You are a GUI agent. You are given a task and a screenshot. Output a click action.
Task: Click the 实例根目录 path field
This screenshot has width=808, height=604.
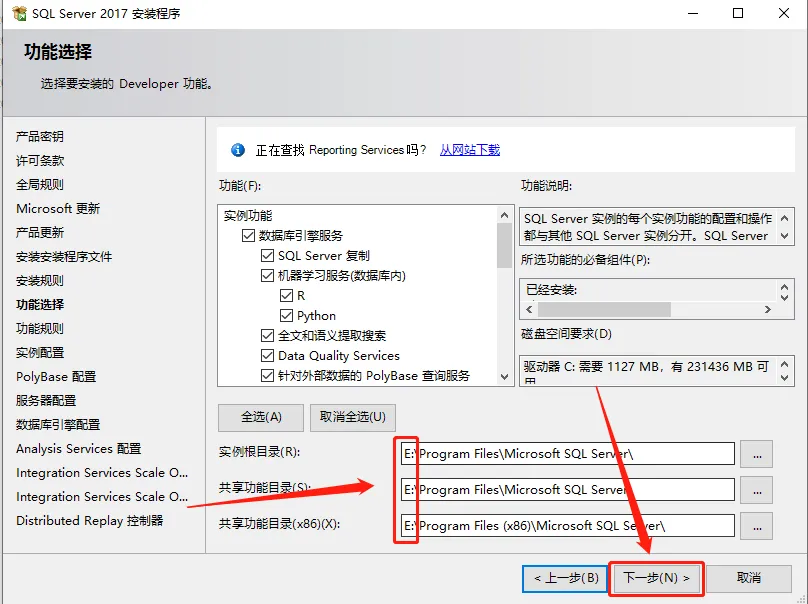coord(568,454)
